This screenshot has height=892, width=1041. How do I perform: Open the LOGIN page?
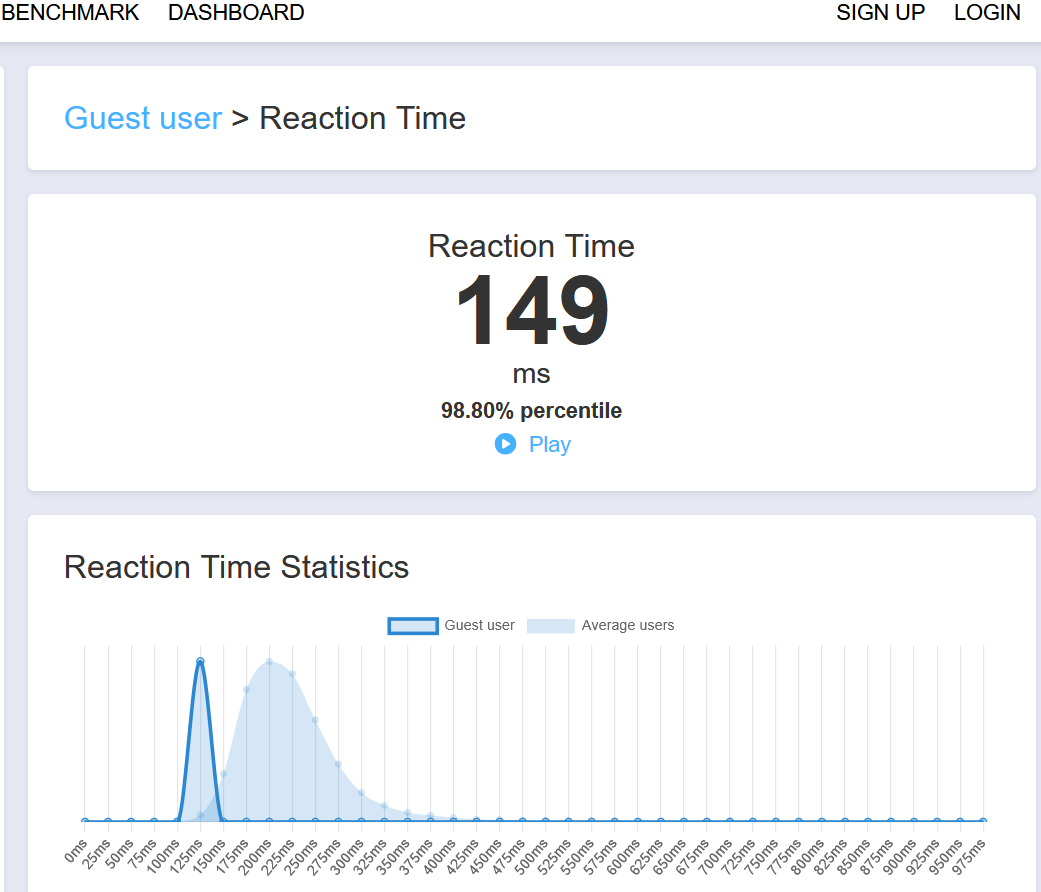(x=987, y=13)
